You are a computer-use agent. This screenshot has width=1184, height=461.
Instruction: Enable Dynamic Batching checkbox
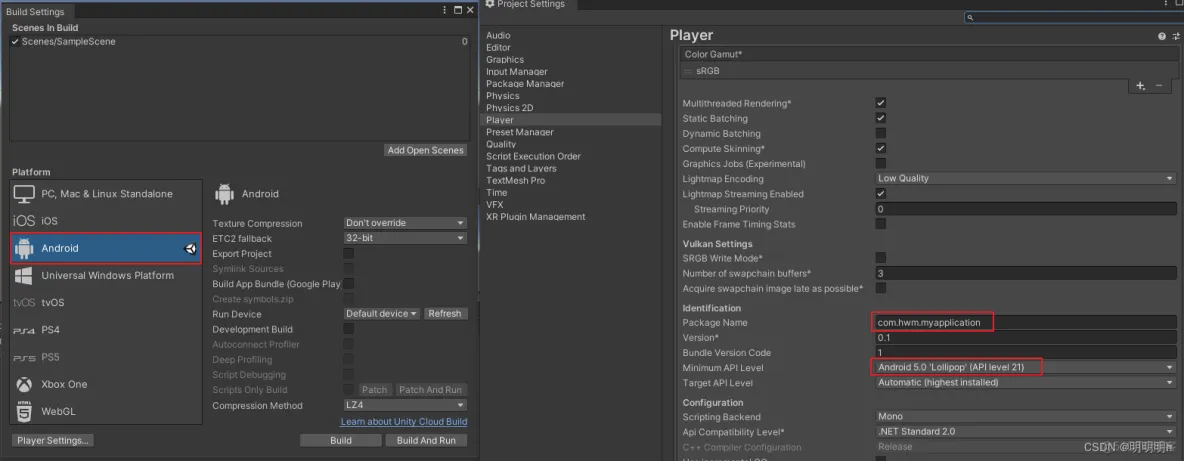click(880, 133)
